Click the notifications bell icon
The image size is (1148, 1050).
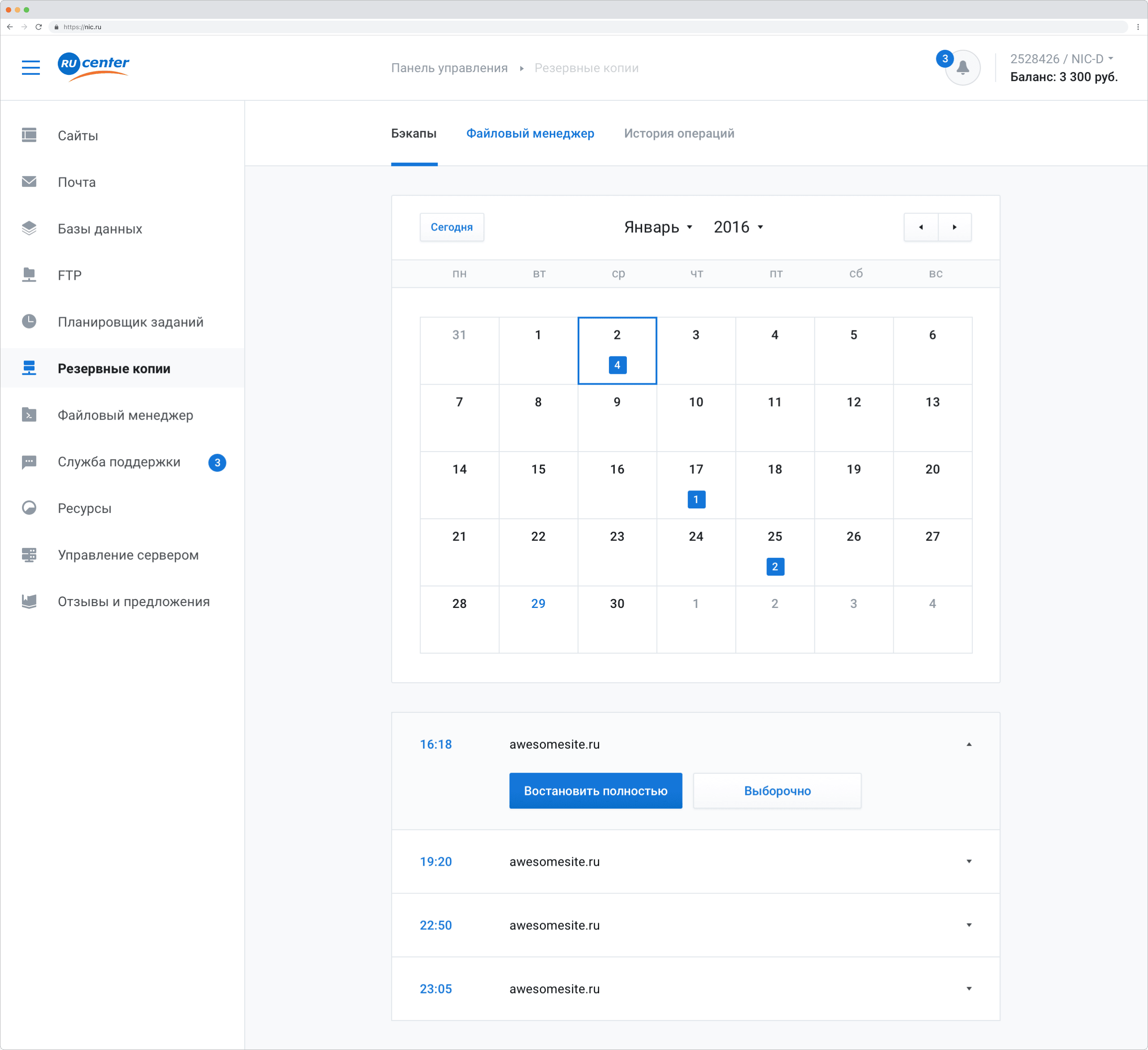[962, 68]
